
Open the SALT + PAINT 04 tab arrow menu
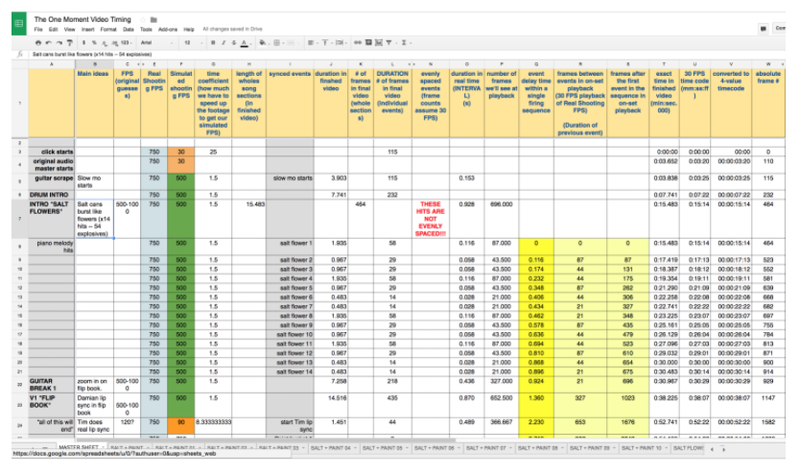pos(355,448)
